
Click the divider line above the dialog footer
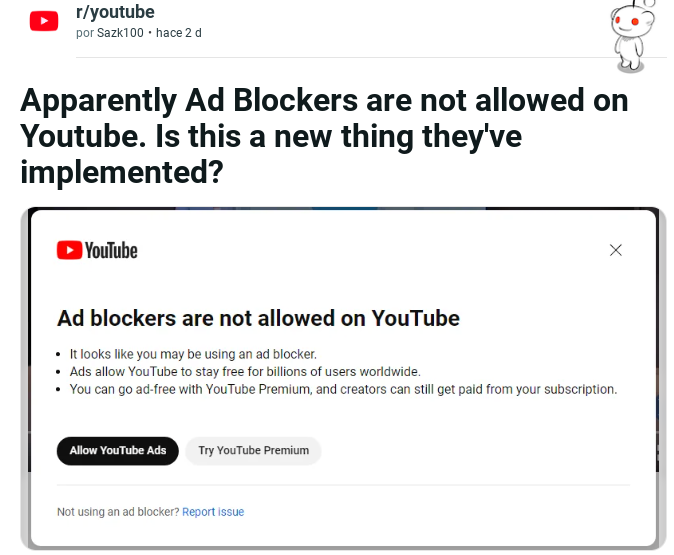(x=343, y=485)
